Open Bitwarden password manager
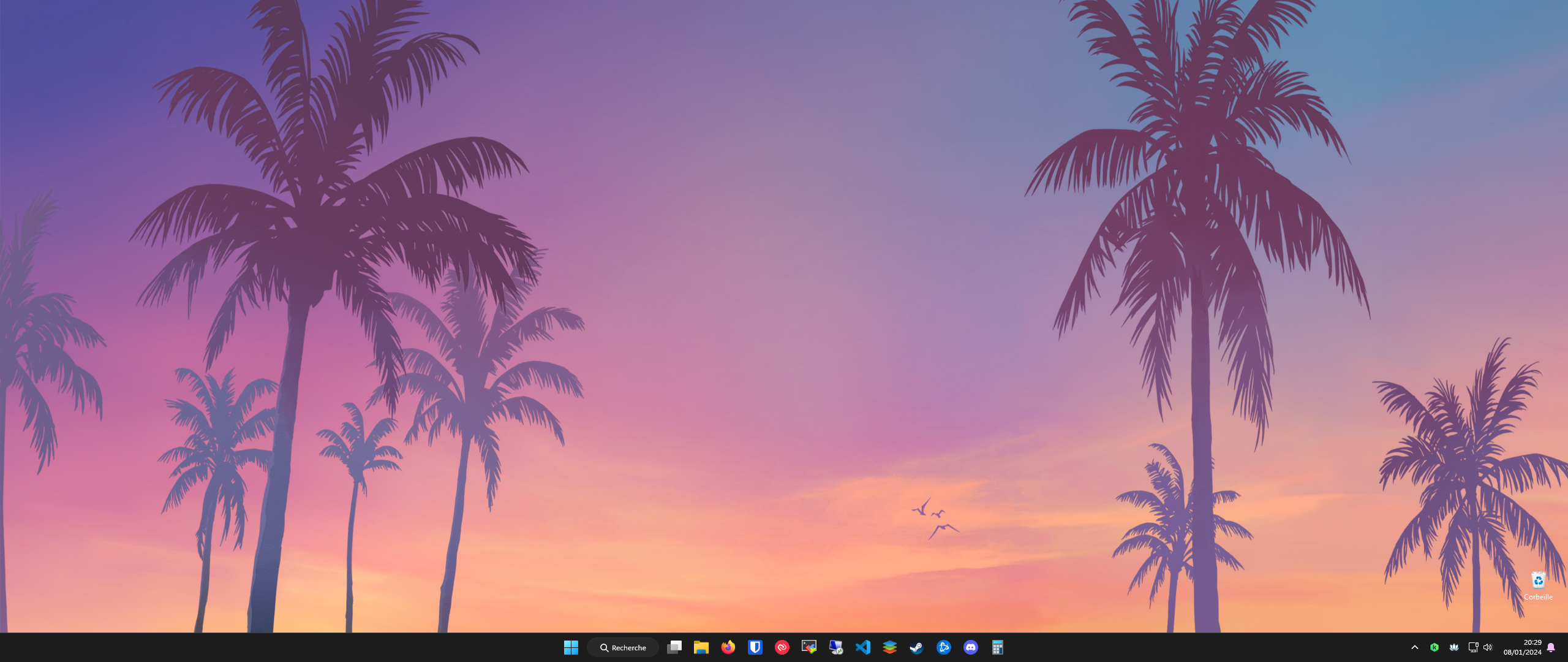 755,647
